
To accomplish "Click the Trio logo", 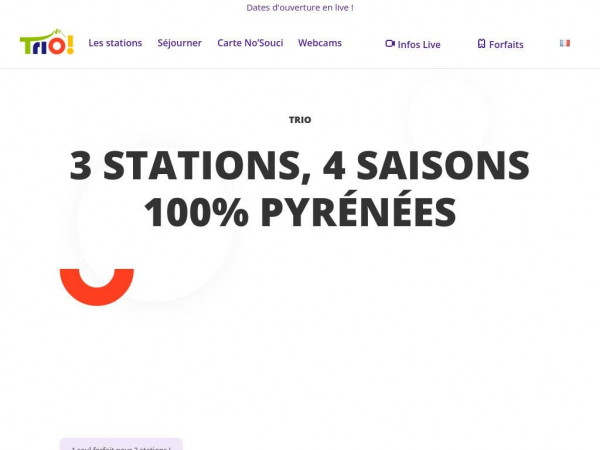I will (x=47, y=42).
